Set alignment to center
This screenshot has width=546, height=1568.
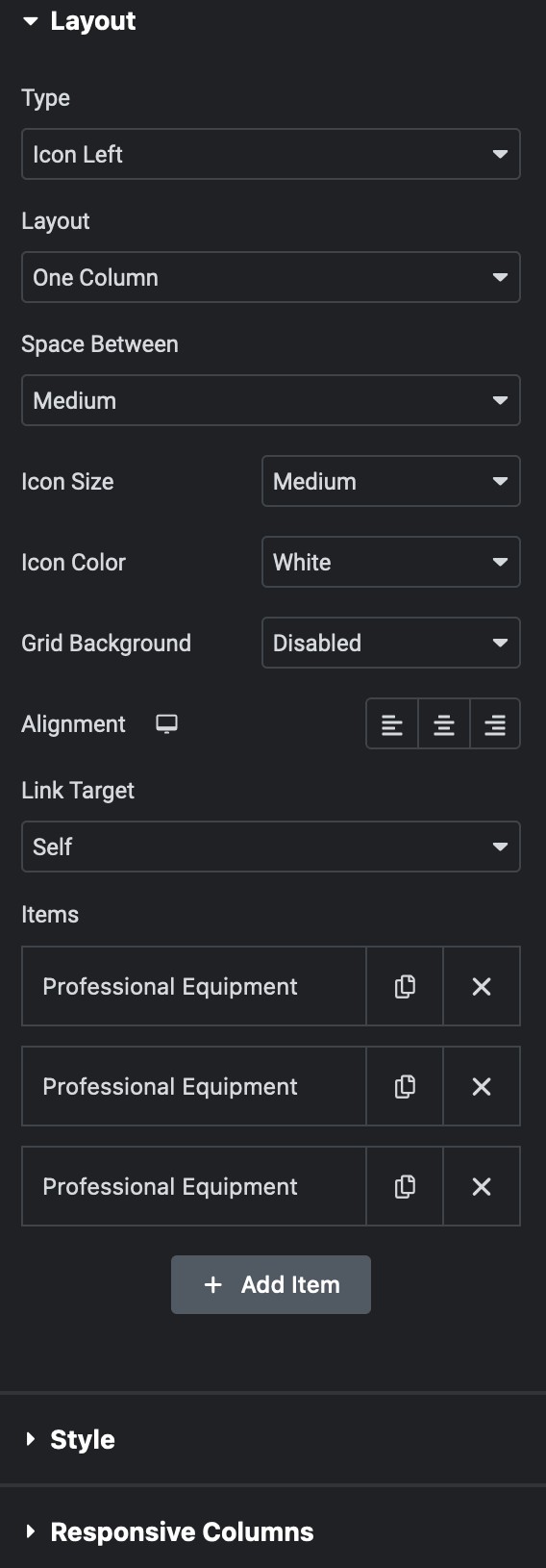coord(444,723)
